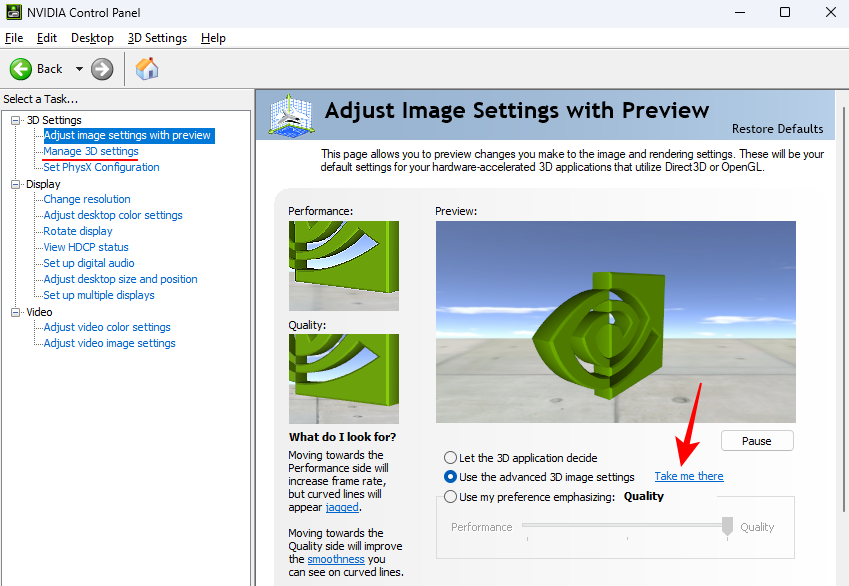
Task: Select Let the 3D application decide
Action: click(x=451, y=457)
